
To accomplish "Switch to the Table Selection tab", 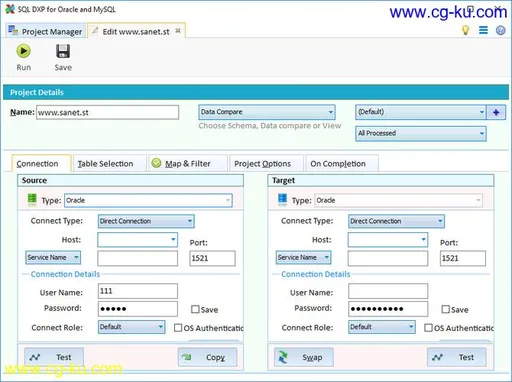I will click(x=110, y=163).
